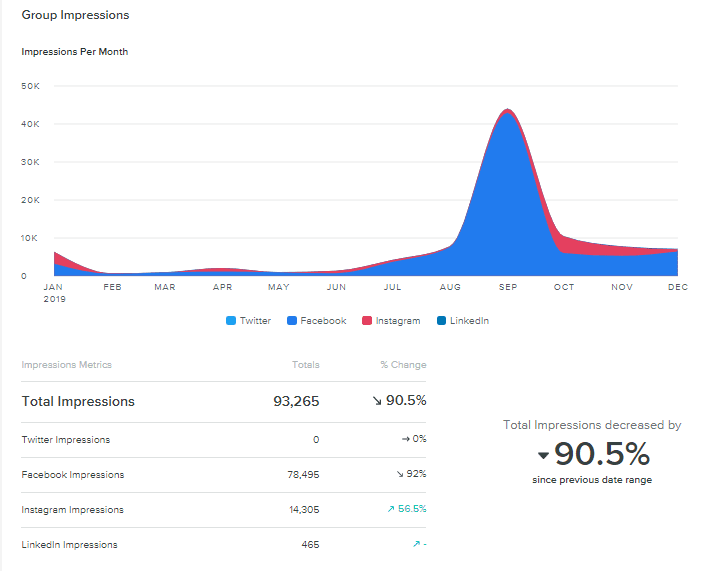Viewport: 713px width, 571px height.
Task: Select the Facebook Impressions row label
Action: [72, 475]
